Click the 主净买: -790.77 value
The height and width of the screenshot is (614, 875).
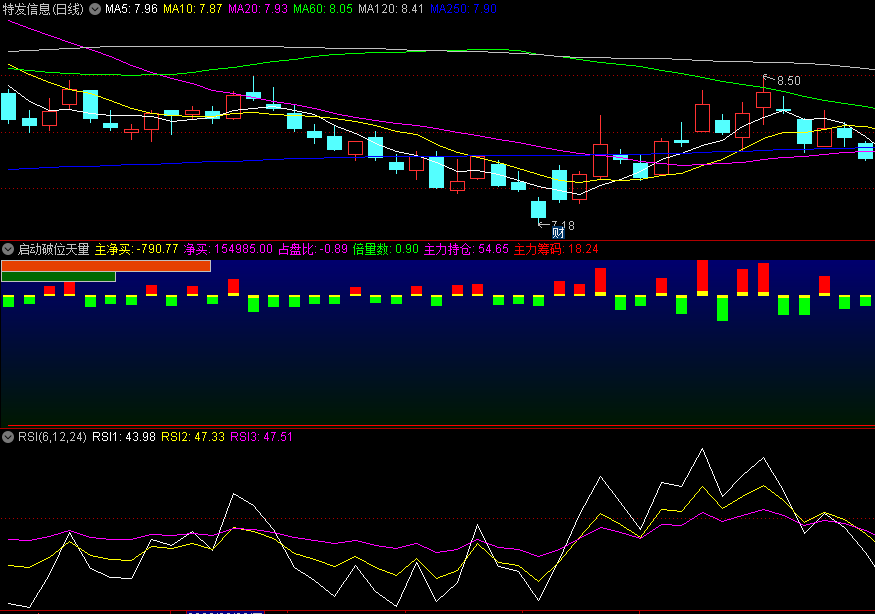[x=137, y=249]
